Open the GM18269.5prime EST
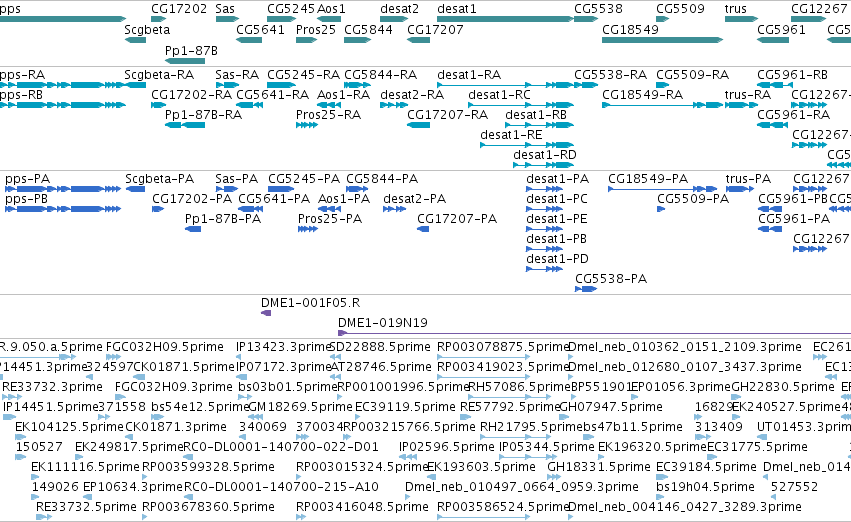The image size is (851, 522). pos(254,417)
